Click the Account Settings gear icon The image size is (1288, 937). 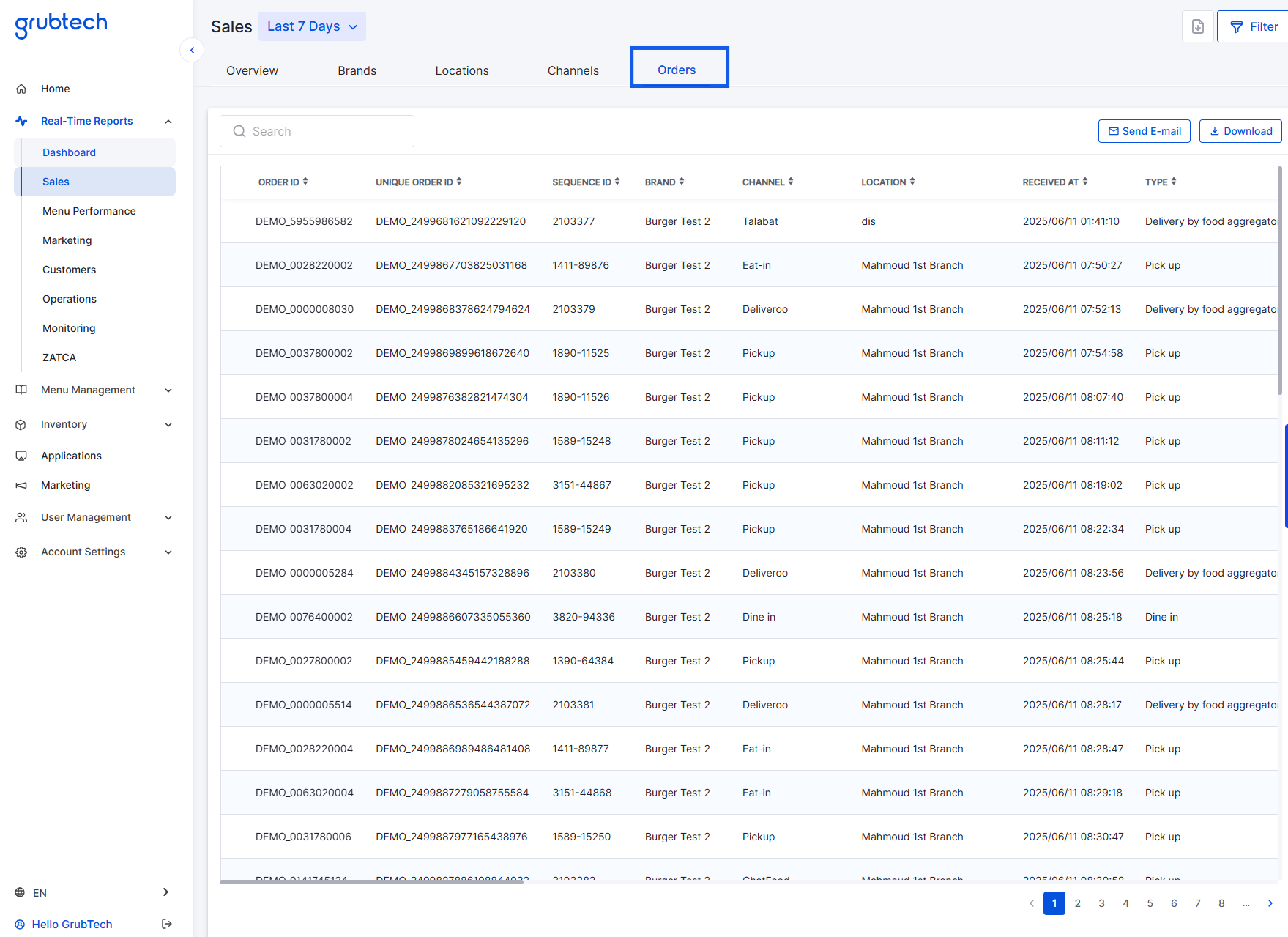21,552
